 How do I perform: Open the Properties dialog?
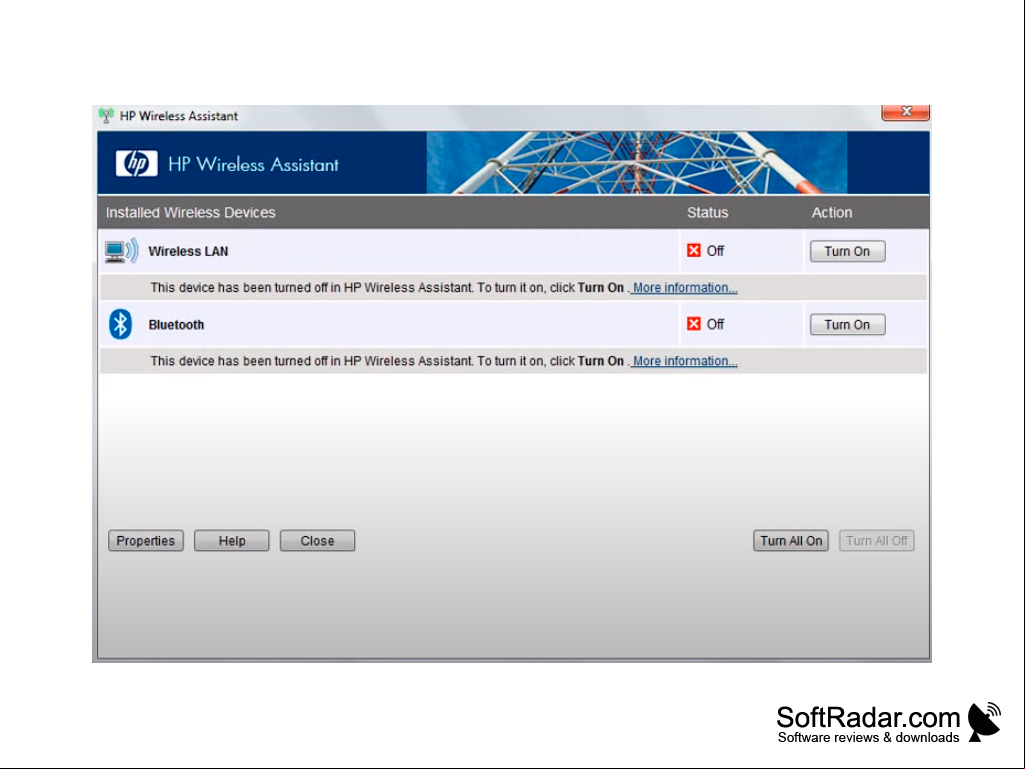[x=146, y=541]
